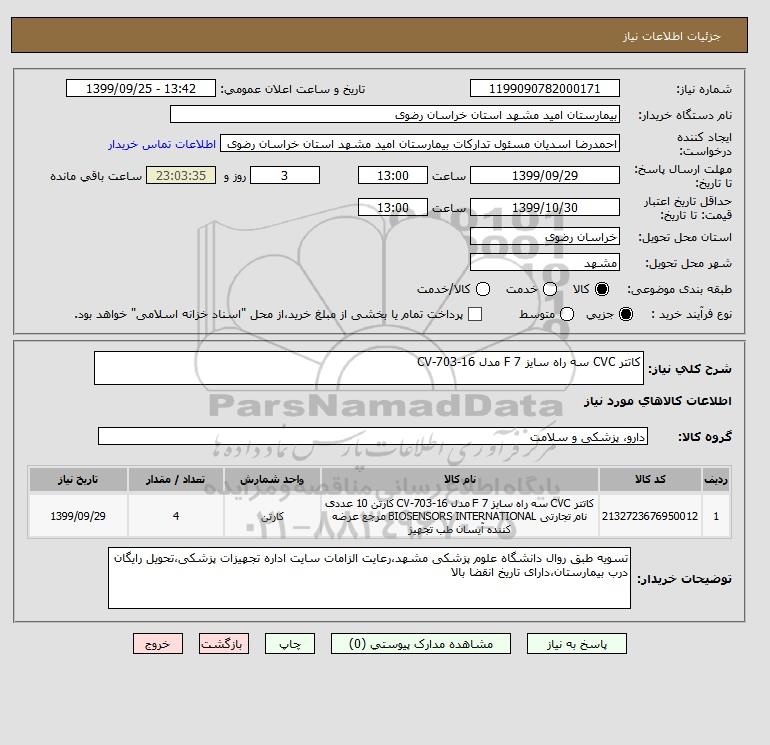
Task: Click the price validity date 1399/10/30 field
Action: 545,207
